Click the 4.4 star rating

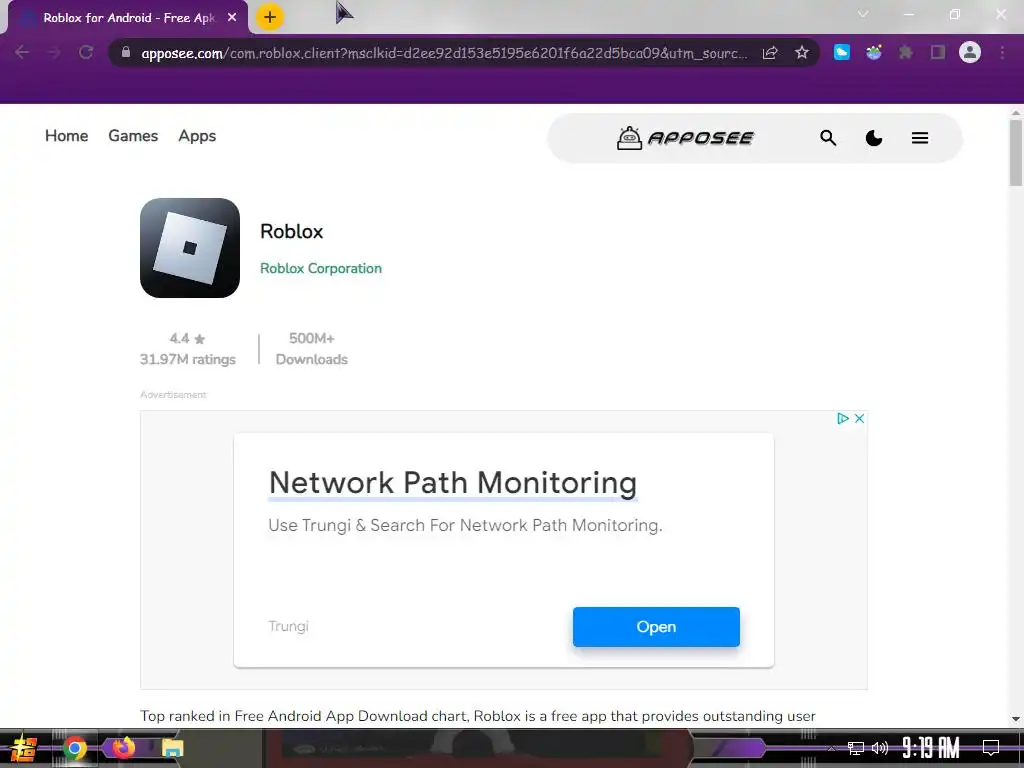[187, 338]
